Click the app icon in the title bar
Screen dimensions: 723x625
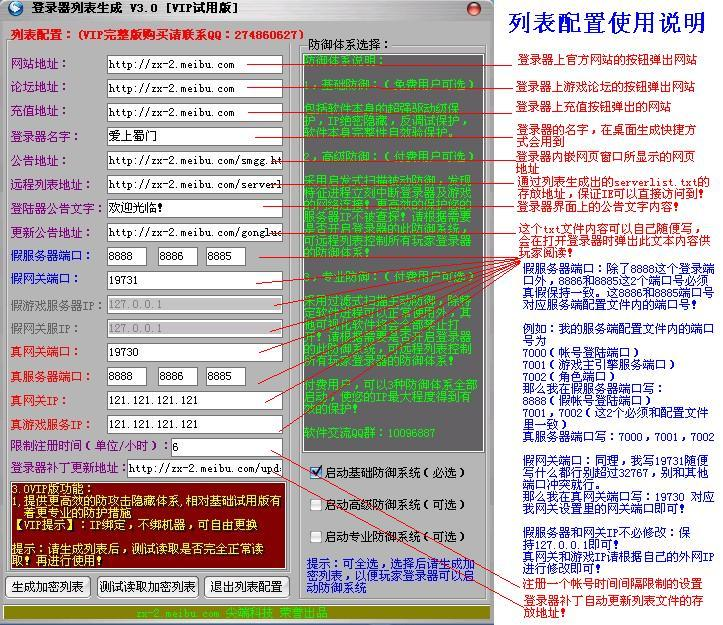14,9
